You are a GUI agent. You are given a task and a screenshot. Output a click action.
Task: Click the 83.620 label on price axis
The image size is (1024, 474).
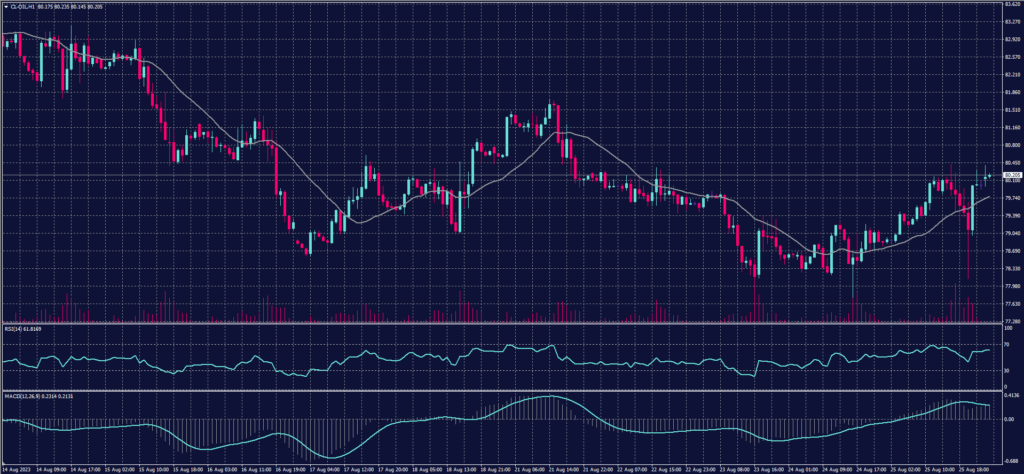coord(1010,5)
